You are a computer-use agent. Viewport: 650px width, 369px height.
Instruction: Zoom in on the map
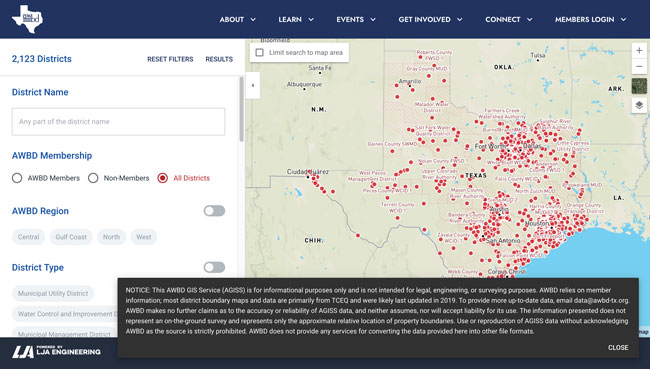[x=639, y=51]
